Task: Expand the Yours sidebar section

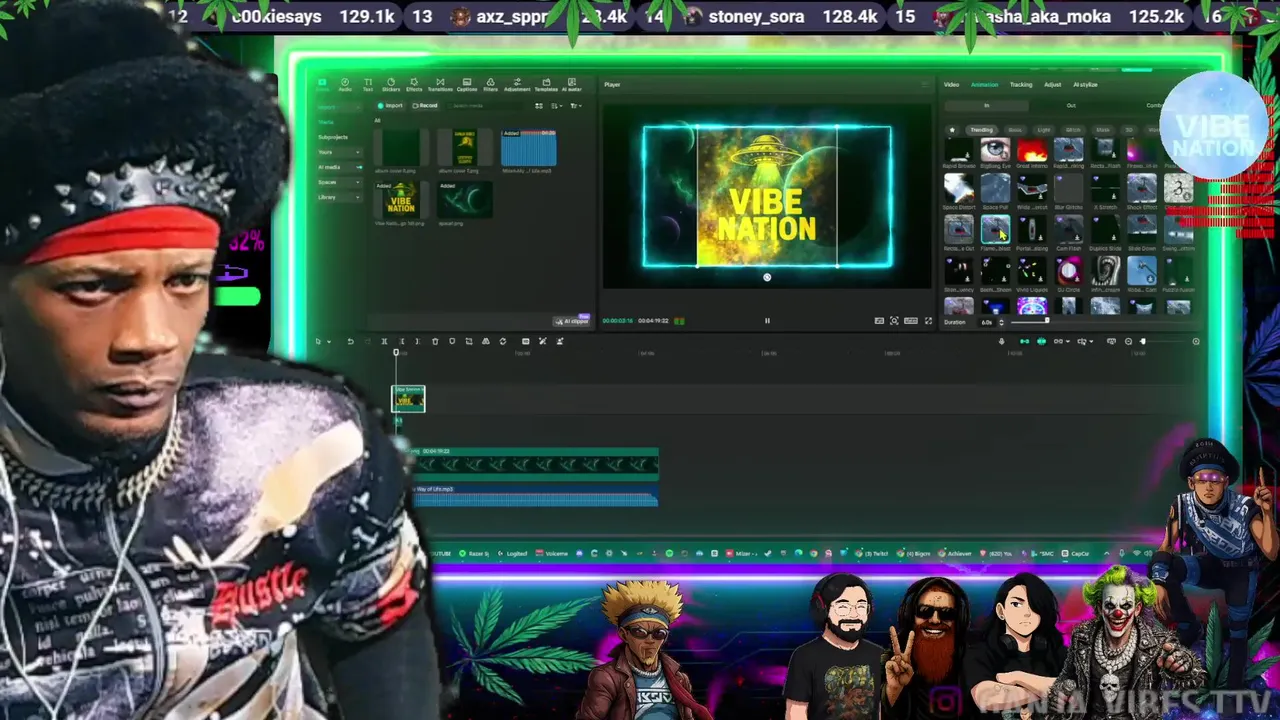Action: (x=339, y=152)
